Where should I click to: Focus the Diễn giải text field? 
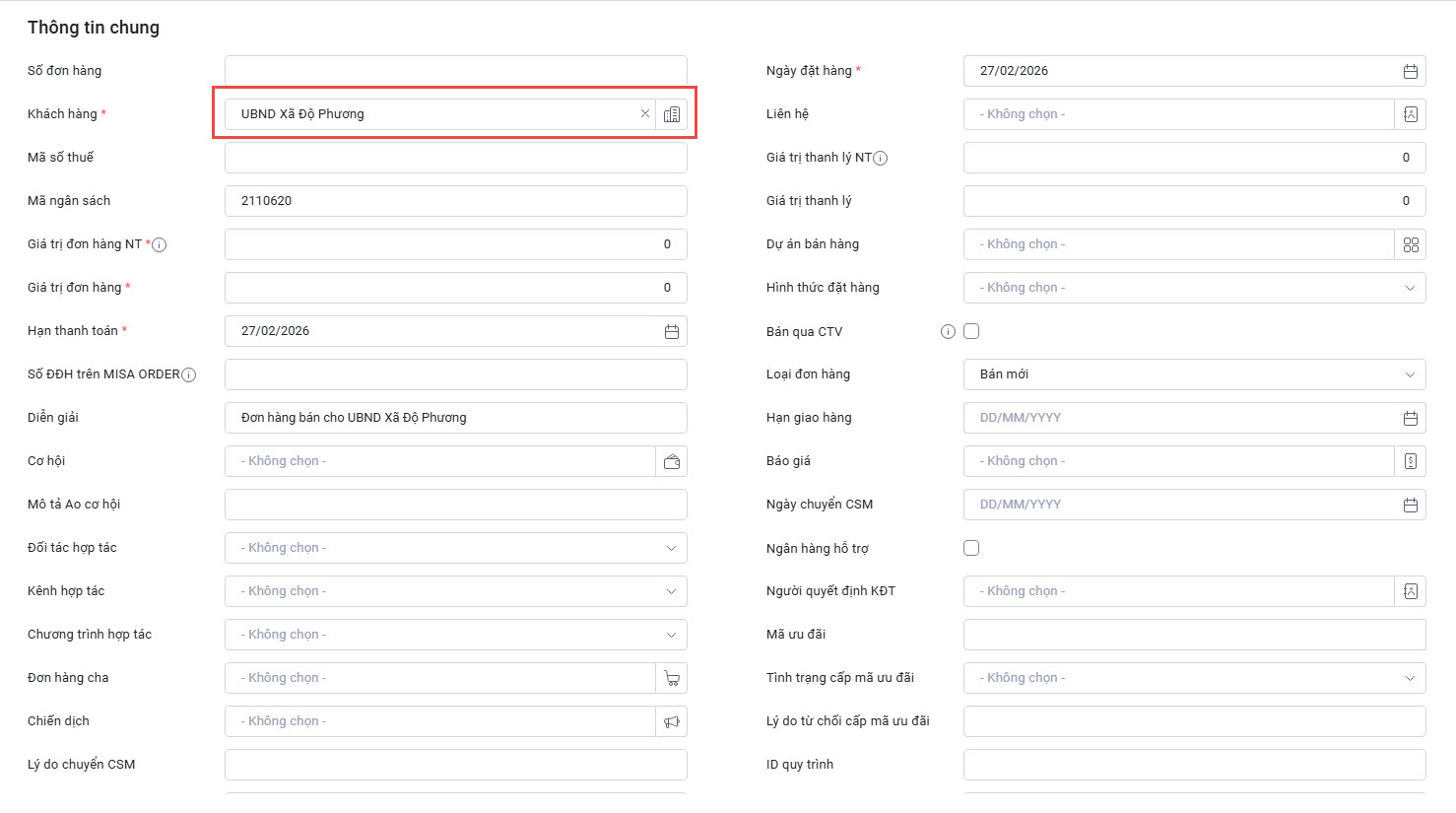pos(455,418)
